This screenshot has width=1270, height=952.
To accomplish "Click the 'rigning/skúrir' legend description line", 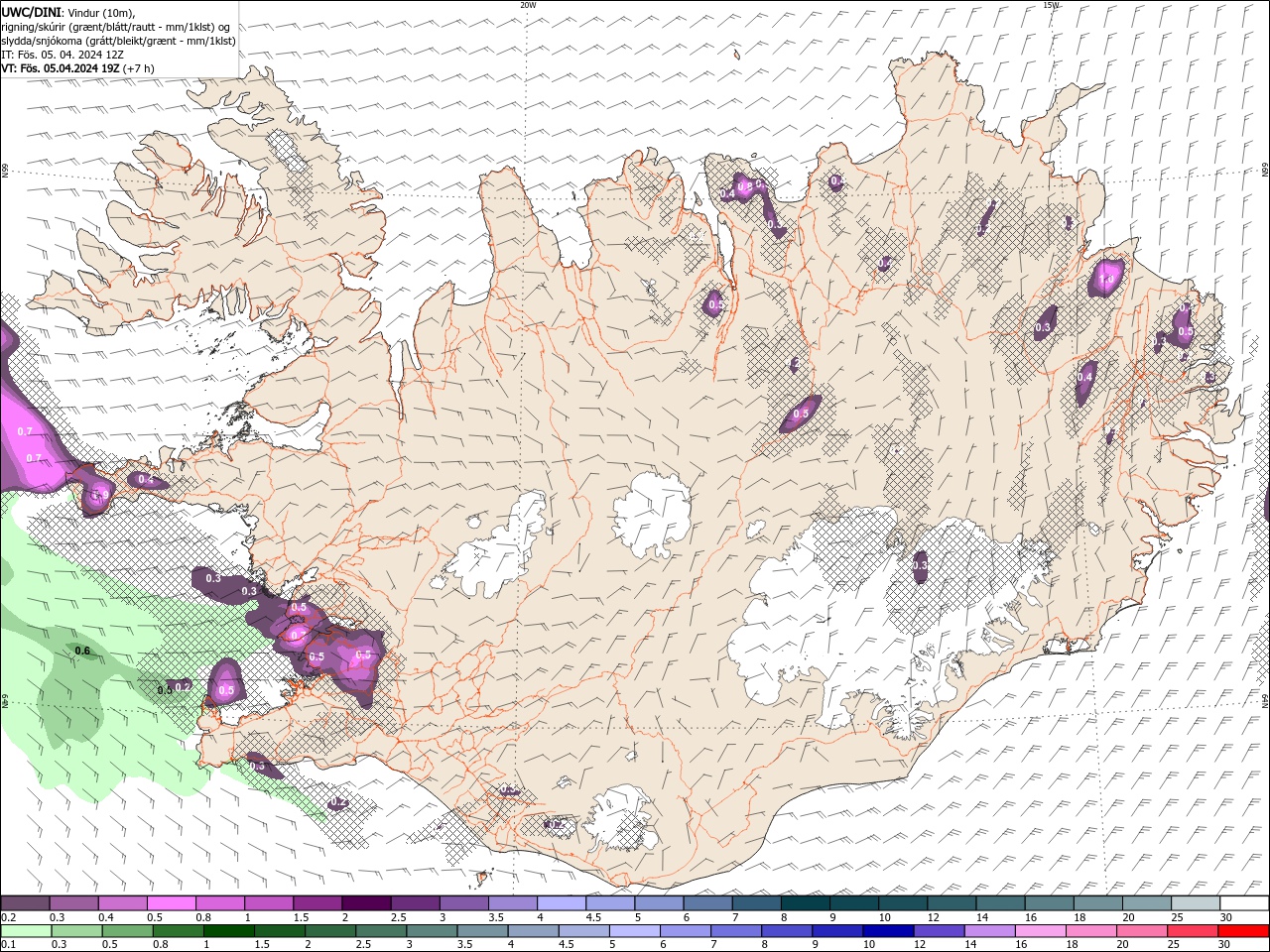I will click(116, 27).
